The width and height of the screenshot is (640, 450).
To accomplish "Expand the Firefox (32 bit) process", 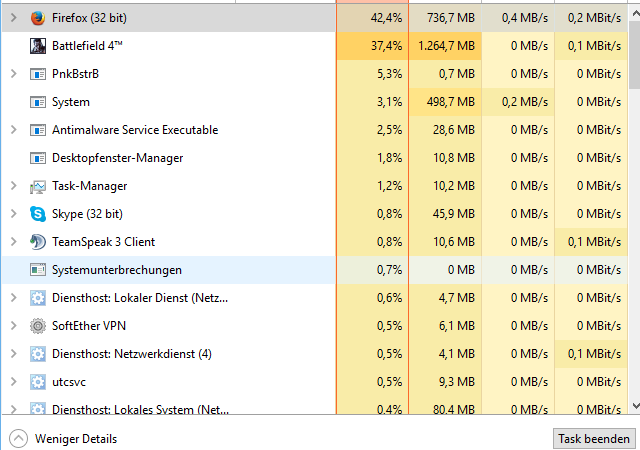I will (x=13, y=18).
